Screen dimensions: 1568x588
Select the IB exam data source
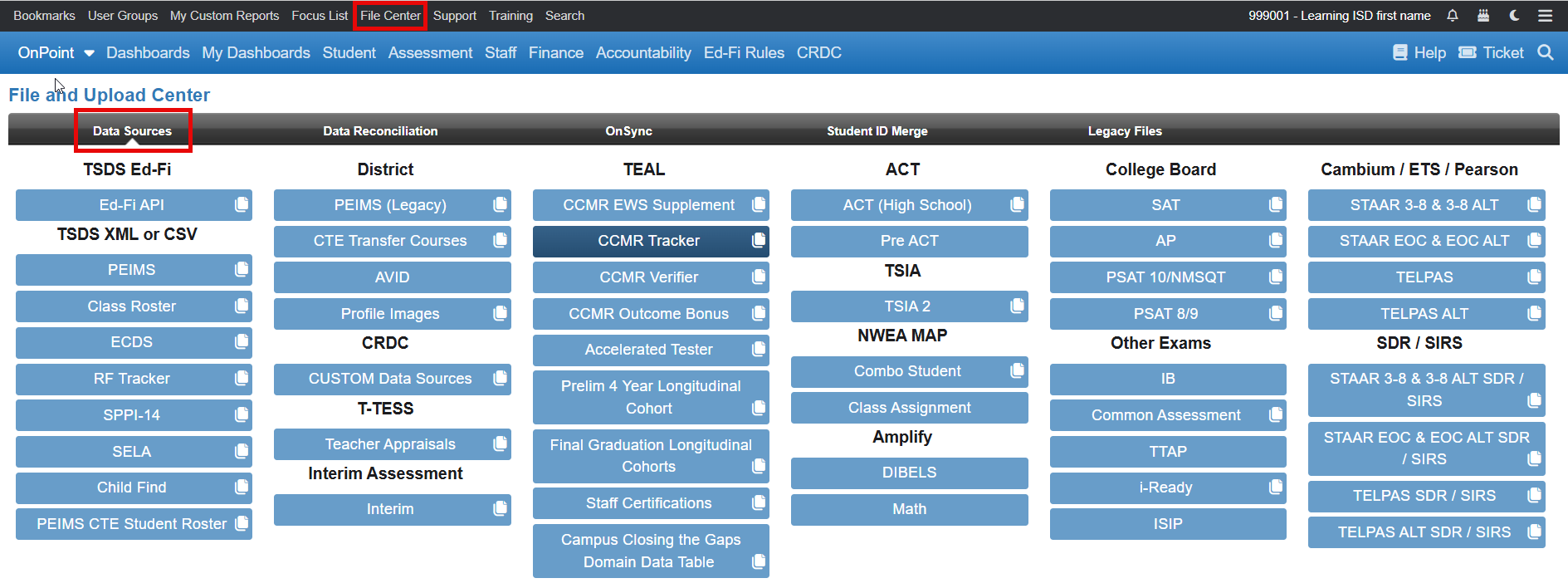1168,379
